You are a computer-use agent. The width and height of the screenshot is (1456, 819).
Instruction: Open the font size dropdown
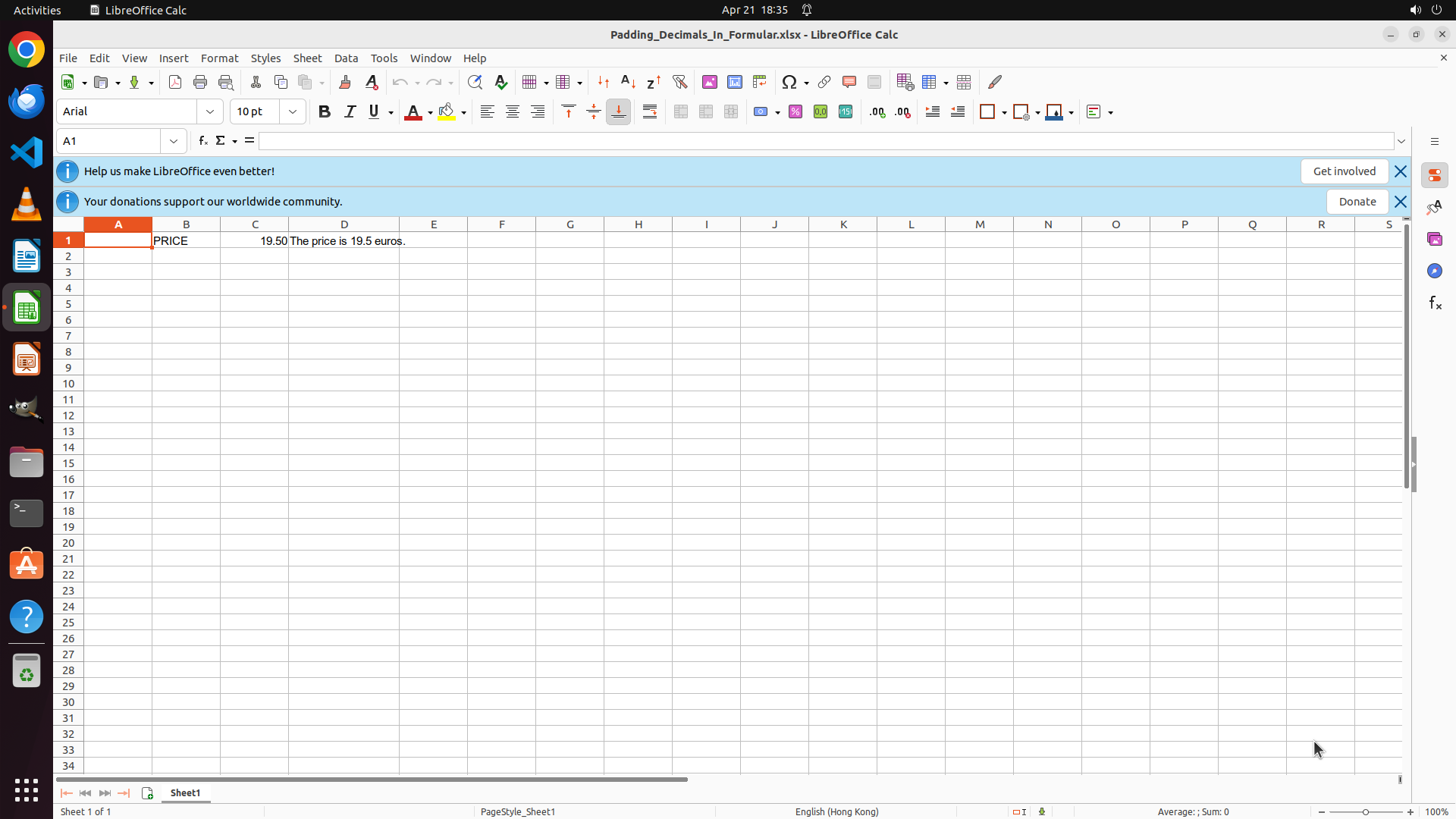coord(293,112)
